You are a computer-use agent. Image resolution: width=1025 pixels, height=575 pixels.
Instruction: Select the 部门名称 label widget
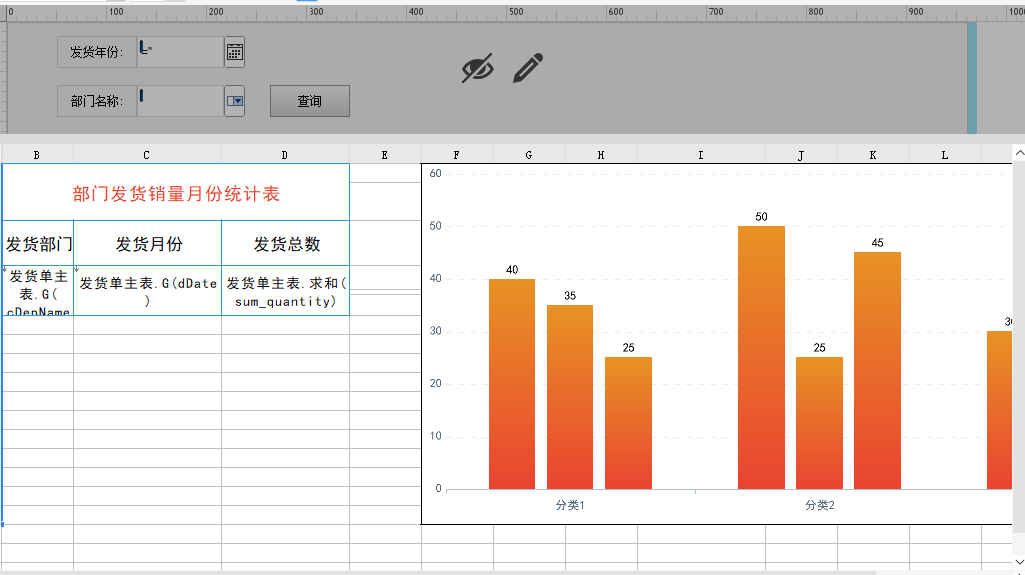click(x=97, y=101)
